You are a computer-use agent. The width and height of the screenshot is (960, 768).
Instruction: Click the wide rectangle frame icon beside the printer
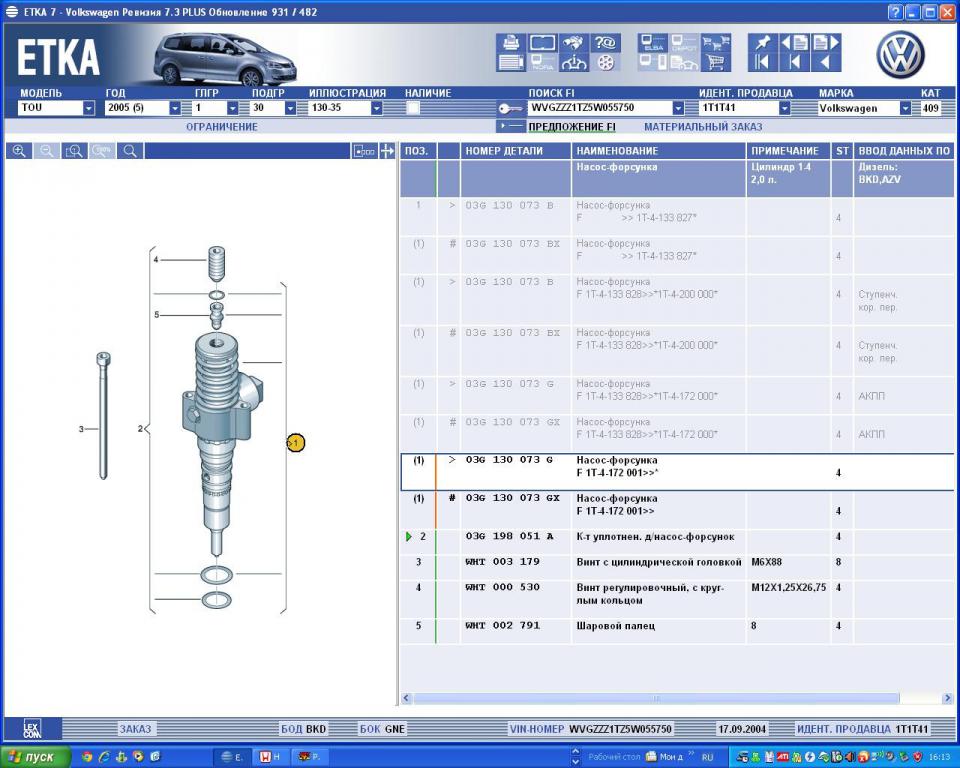coord(542,42)
